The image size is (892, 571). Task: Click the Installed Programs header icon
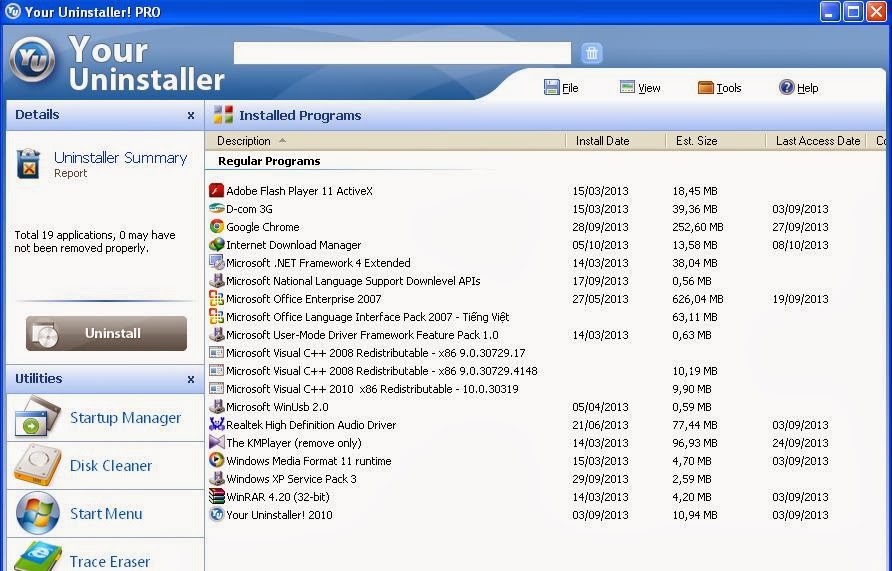point(223,115)
